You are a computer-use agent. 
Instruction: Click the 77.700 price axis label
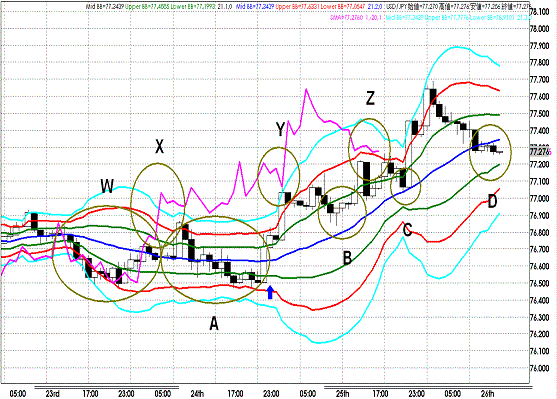click(540, 80)
